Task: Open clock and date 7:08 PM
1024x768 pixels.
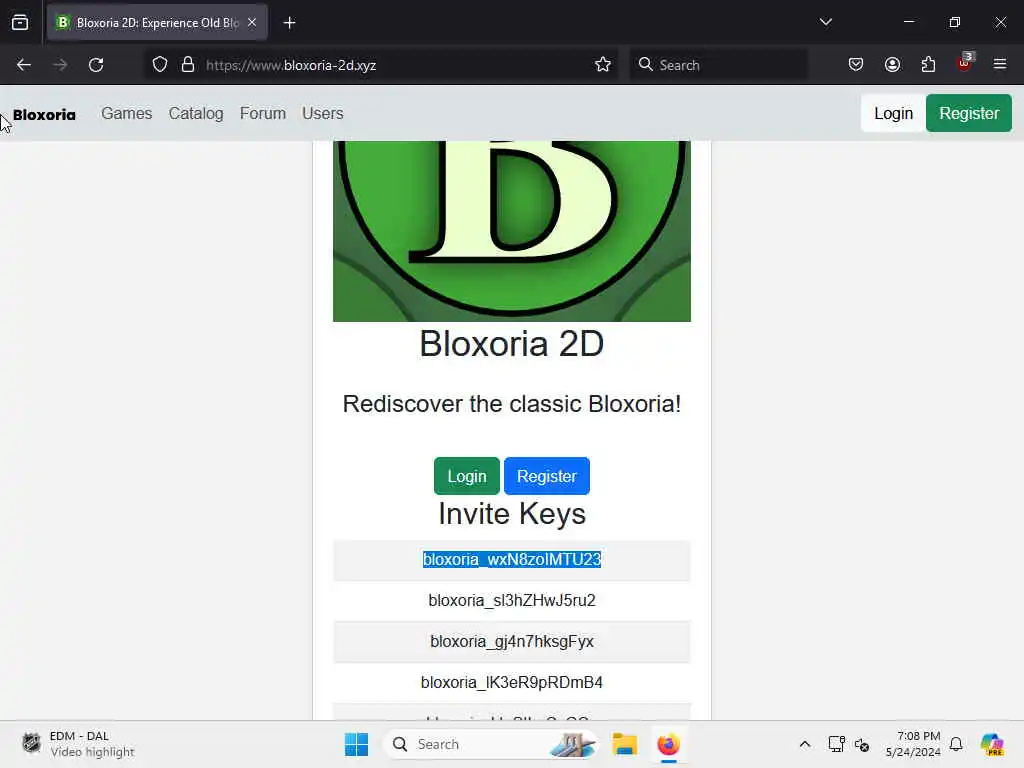Action: coord(913,744)
